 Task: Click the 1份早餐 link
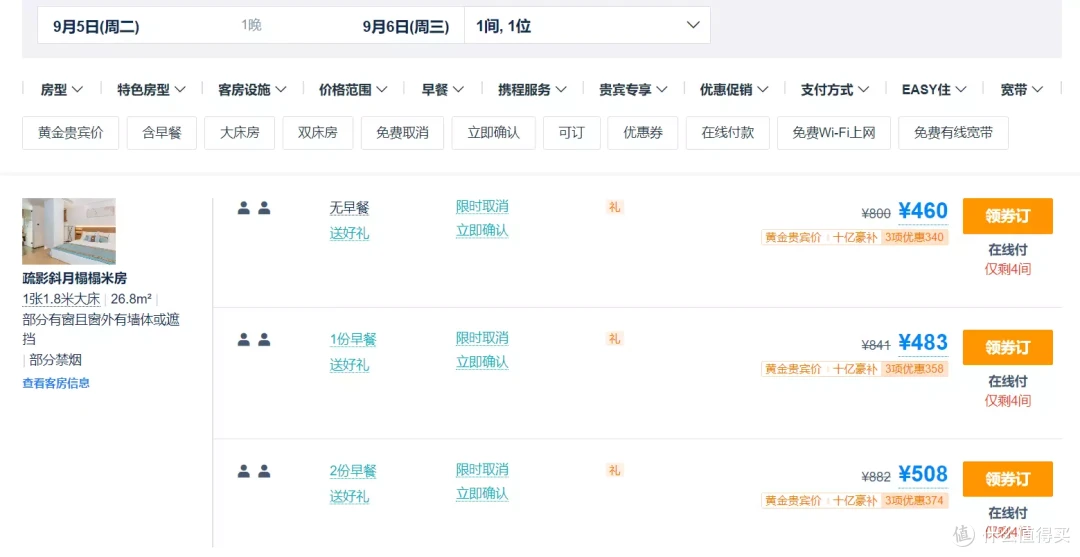(353, 339)
